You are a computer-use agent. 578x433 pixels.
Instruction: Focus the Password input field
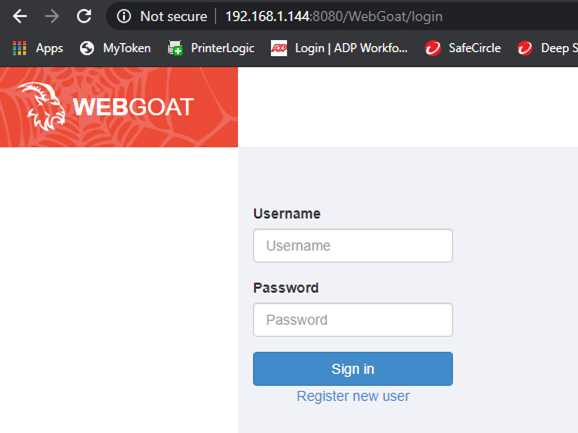(353, 320)
